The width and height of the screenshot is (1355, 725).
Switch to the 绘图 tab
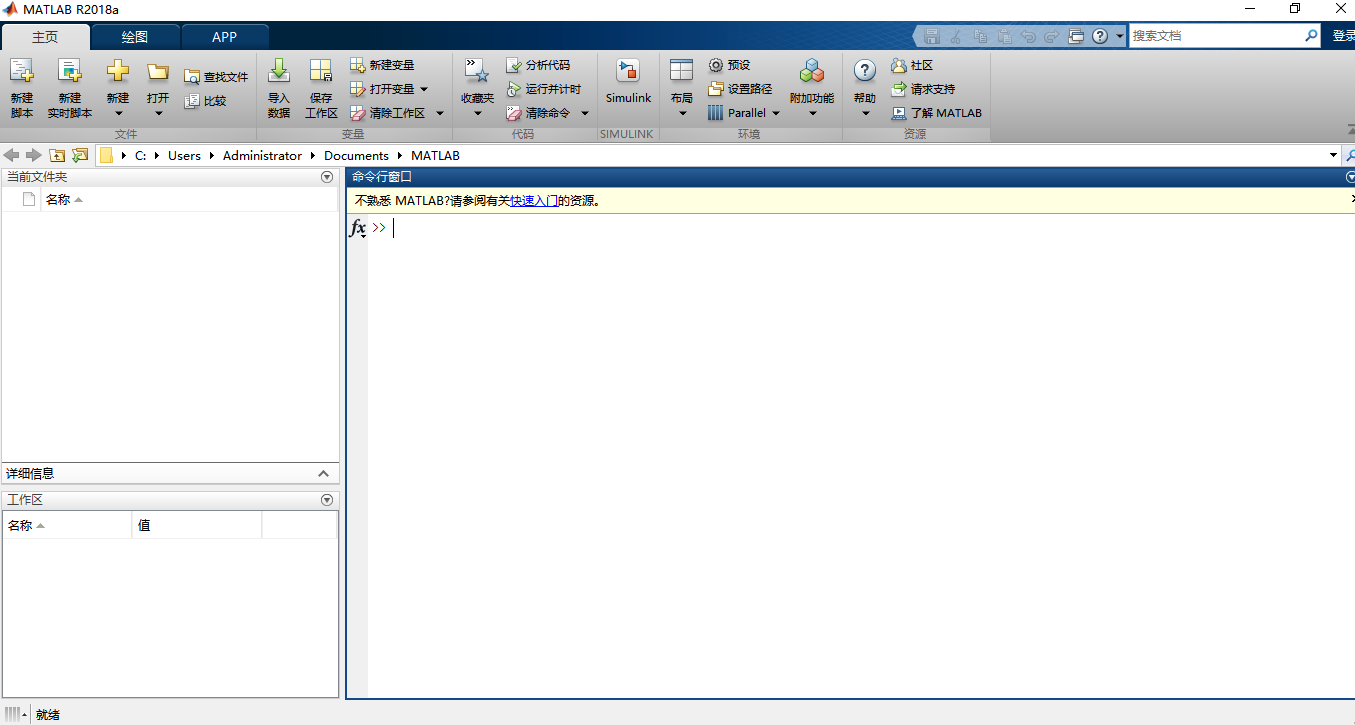tap(135, 37)
